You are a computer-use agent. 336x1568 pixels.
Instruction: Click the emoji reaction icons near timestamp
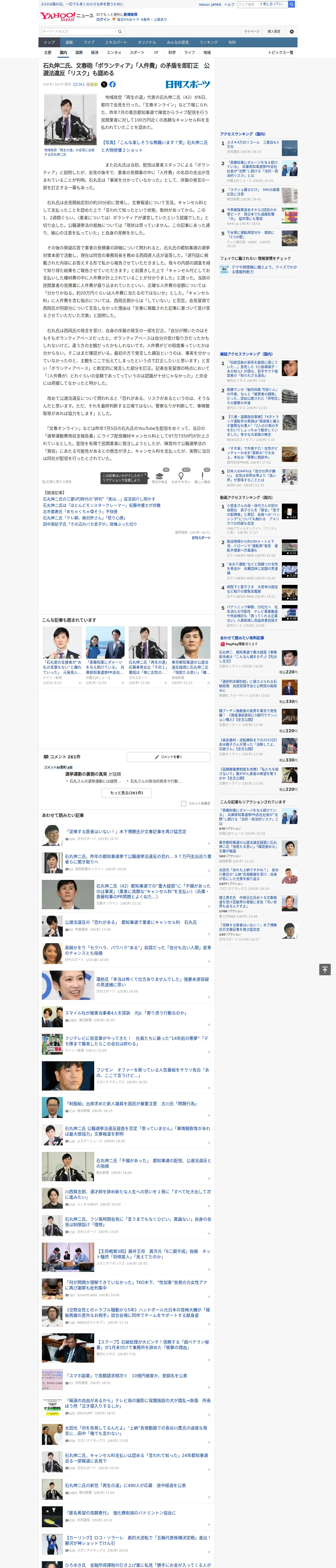[92, 85]
